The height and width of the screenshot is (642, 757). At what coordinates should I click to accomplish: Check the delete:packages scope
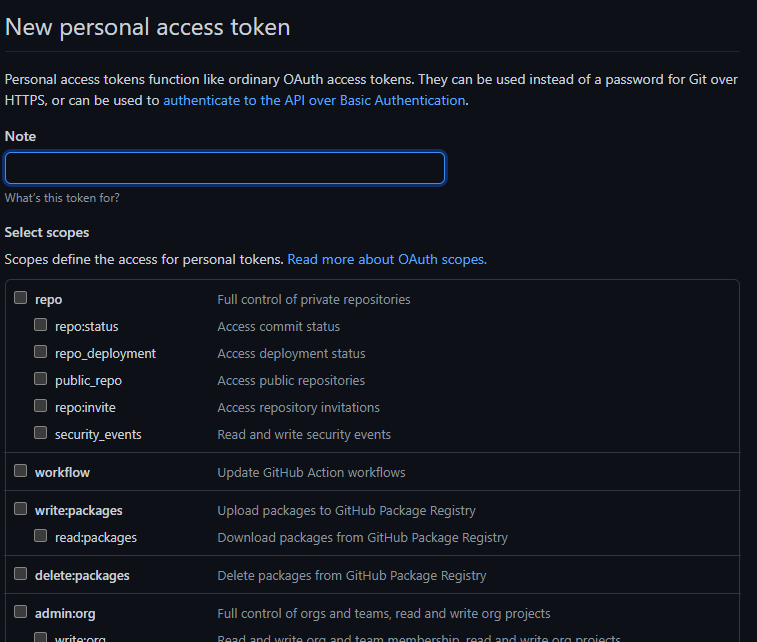pos(20,574)
